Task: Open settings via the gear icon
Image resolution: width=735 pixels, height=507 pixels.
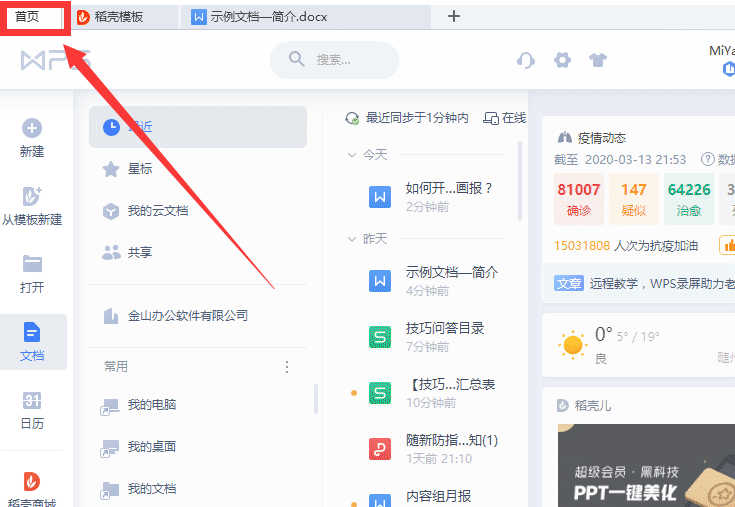Action: (x=562, y=60)
